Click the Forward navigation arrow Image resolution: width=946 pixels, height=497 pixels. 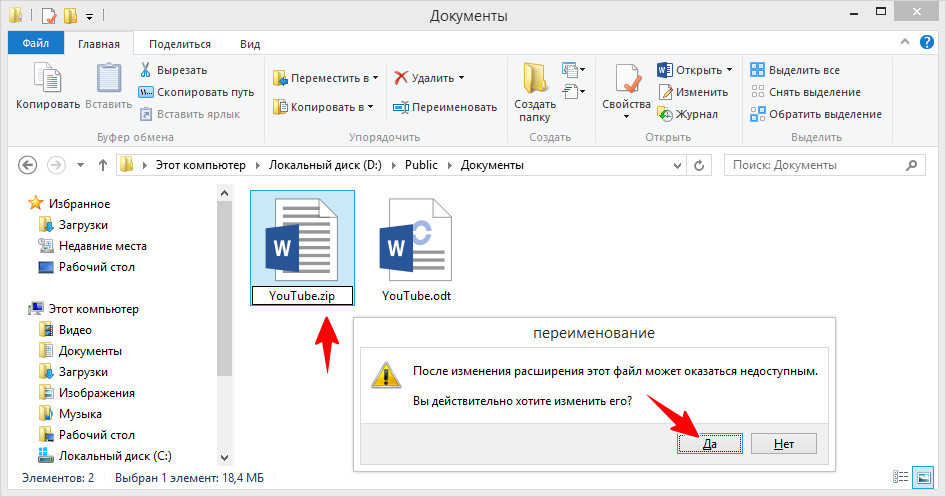(x=56, y=165)
